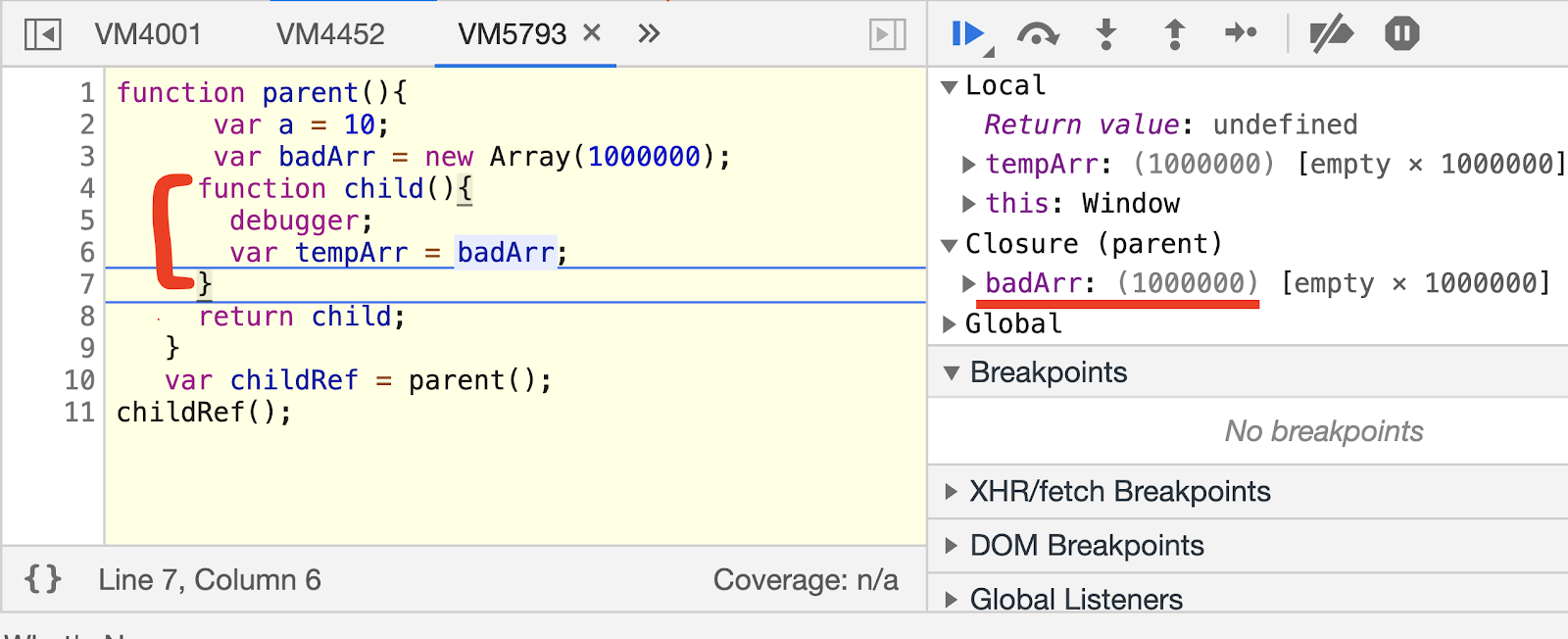1568x639 pixels.
Task: Step into next function call
Action: [1106, 34]
